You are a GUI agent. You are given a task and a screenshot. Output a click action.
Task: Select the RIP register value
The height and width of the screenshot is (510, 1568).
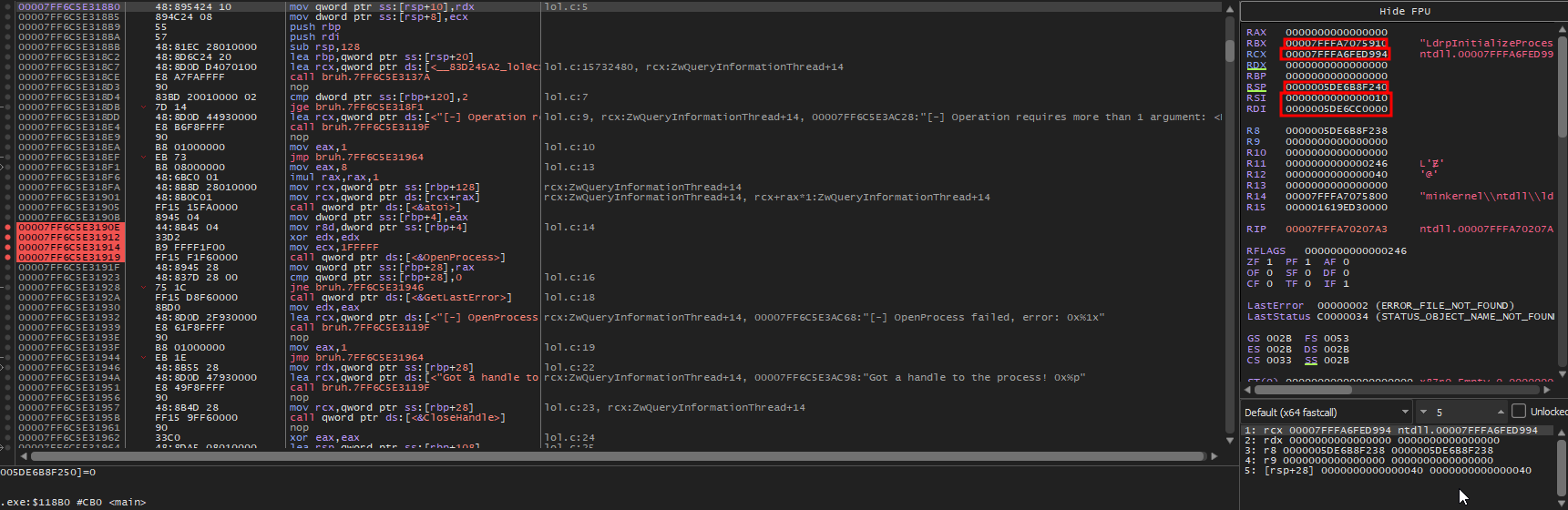click(x=1336, y=229)
